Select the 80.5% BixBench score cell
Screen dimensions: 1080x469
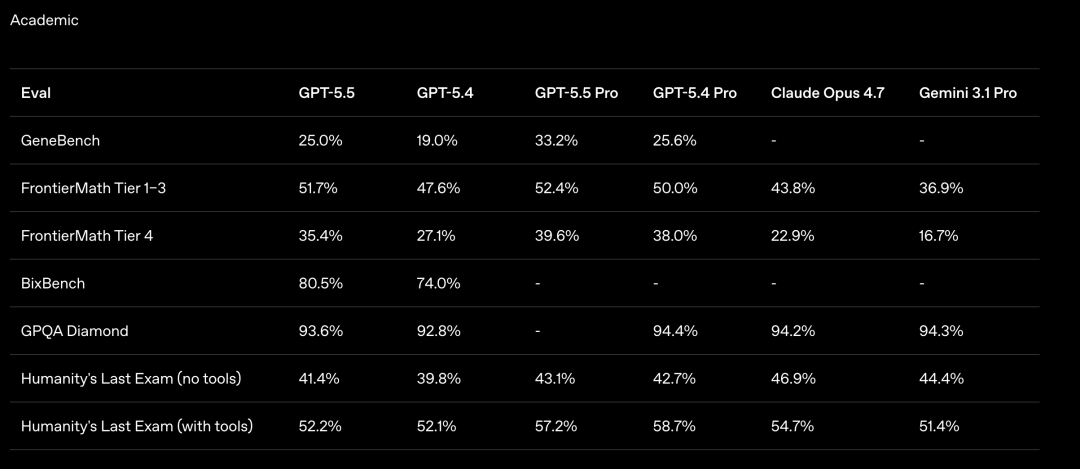320,283
